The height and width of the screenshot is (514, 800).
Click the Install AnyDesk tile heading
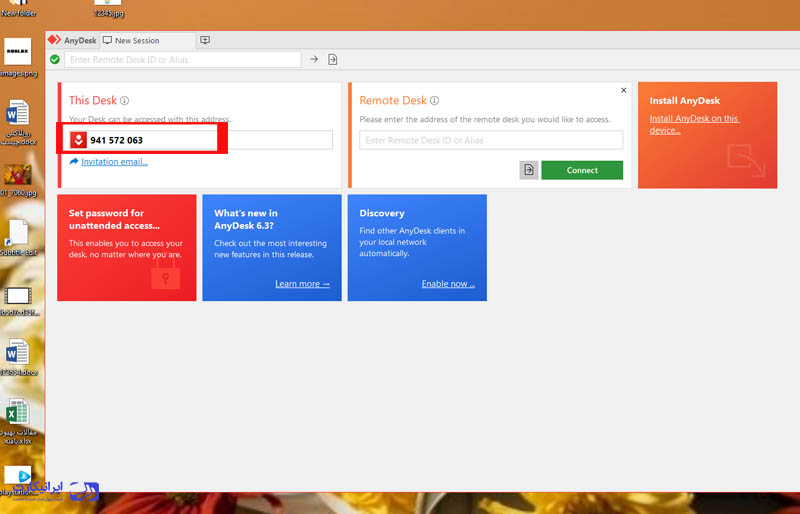[685, 101]
